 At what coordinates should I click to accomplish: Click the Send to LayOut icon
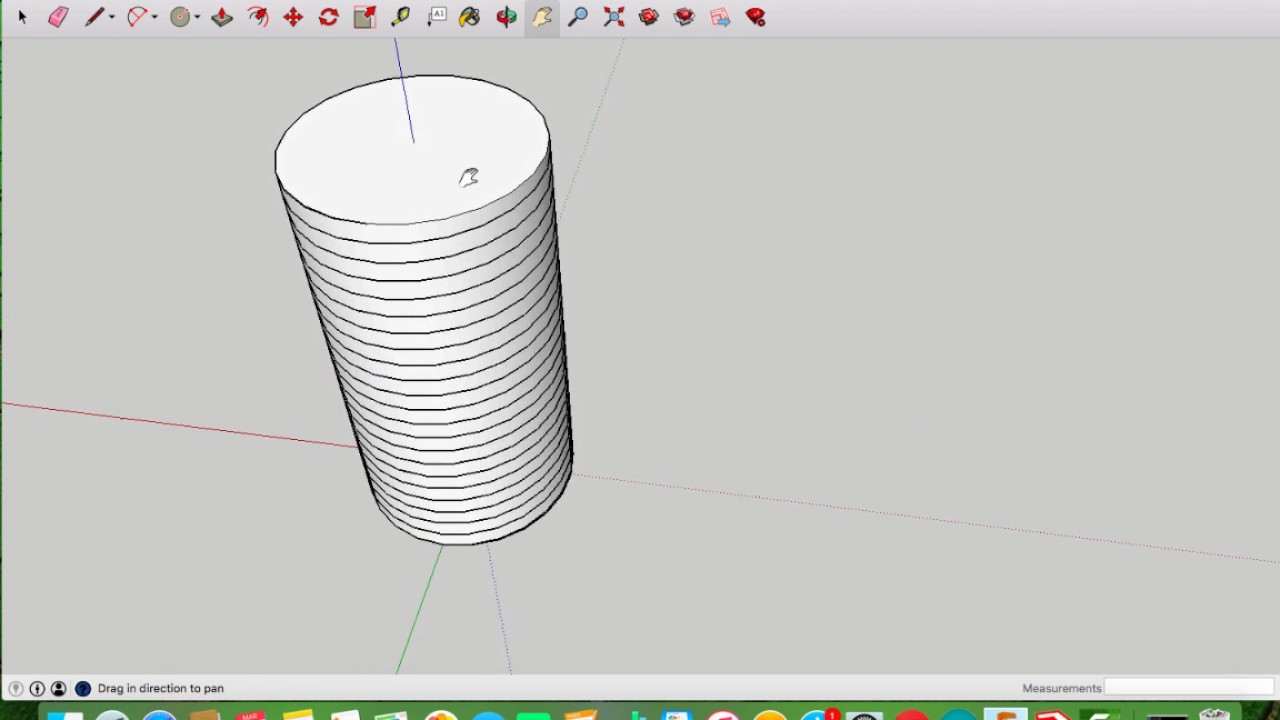(720, 17)
